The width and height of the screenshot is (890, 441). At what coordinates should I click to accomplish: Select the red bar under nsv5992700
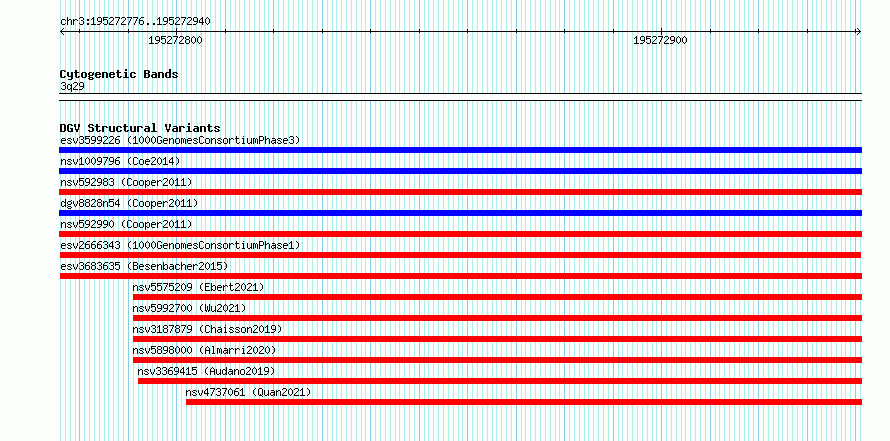pos(497,318)
